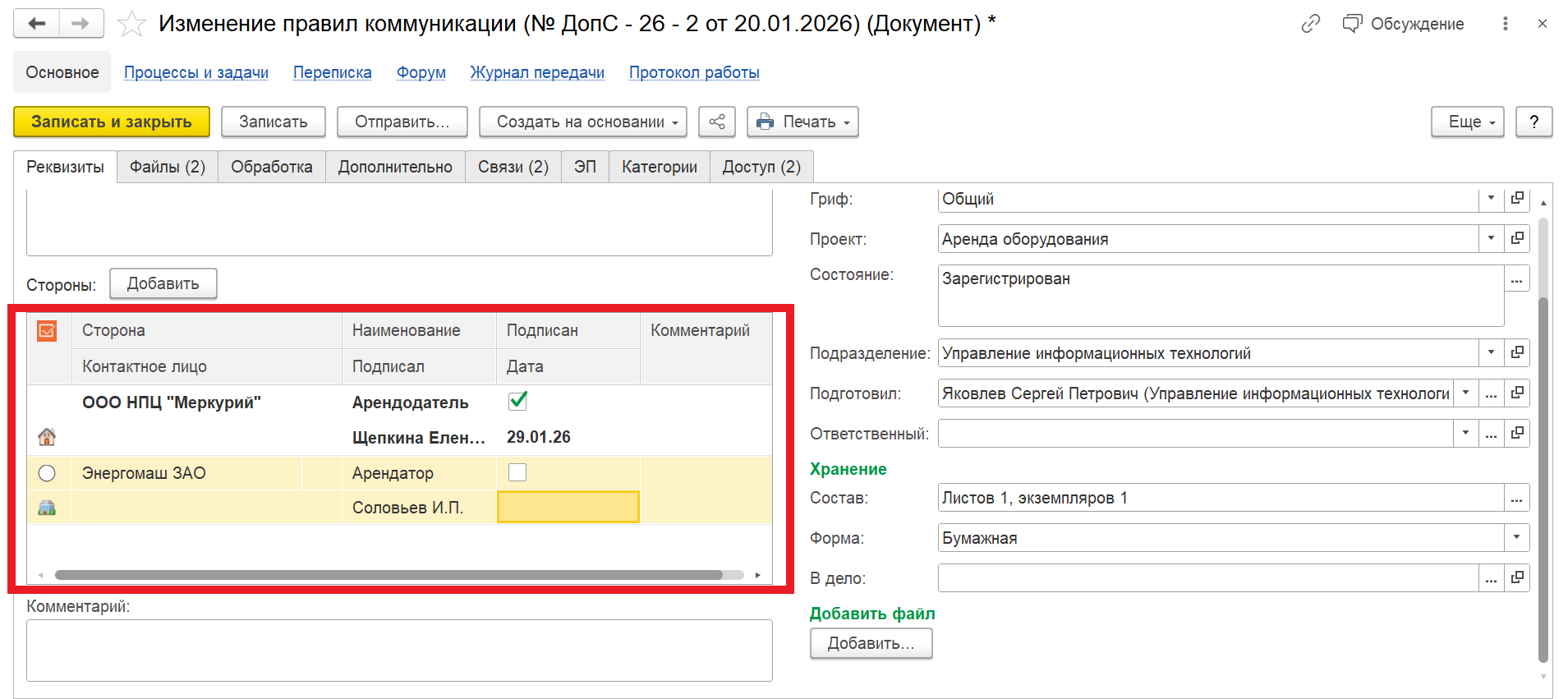Click the house icon in Меркурий row
Image resolution: width=1568 pixels, height=699 pixels.
[47, 437]
